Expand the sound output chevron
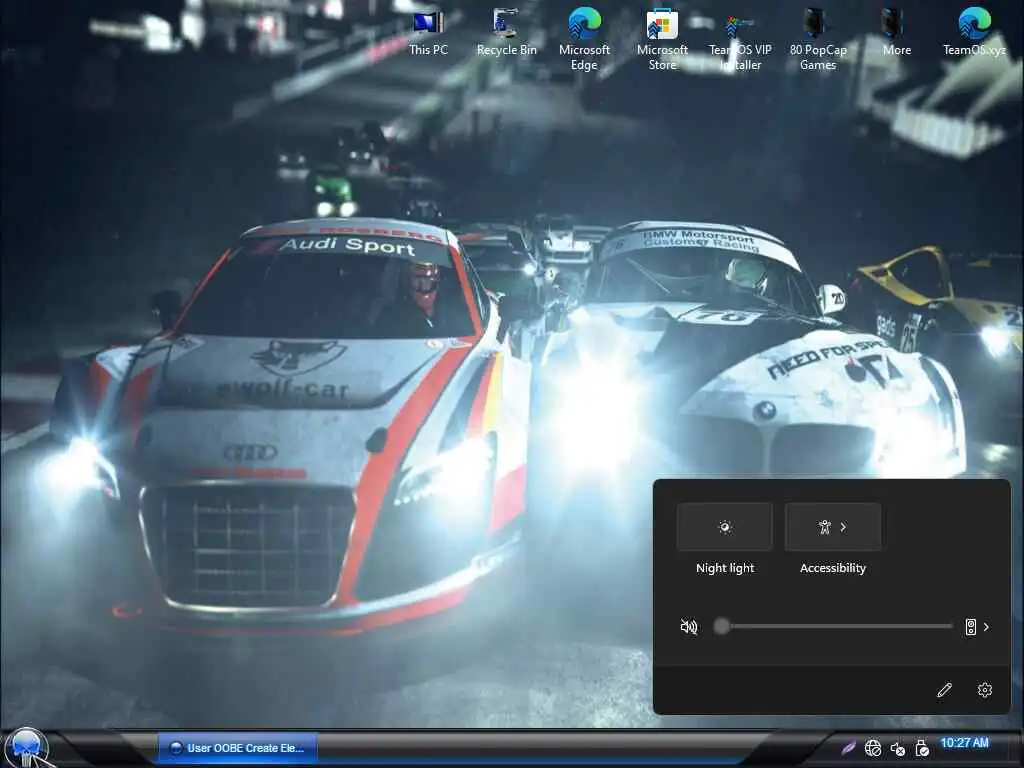Image resolution: width=1024 pixels, height=768 pixels. tap(986, 627)
